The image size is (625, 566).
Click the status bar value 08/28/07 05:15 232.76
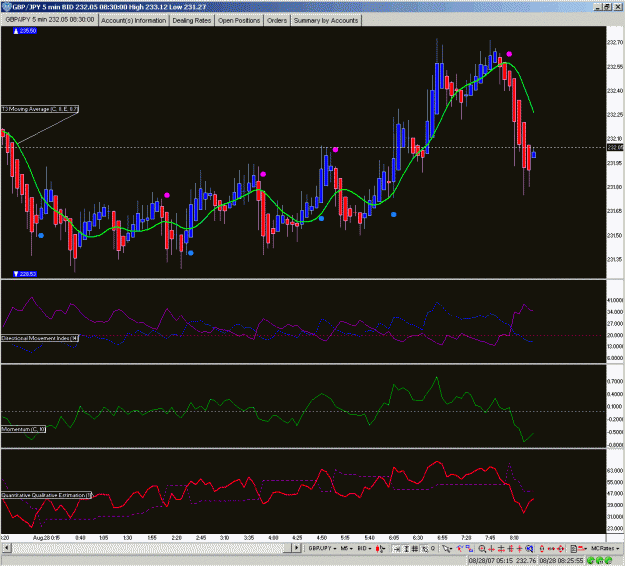[x=502, y=560]
